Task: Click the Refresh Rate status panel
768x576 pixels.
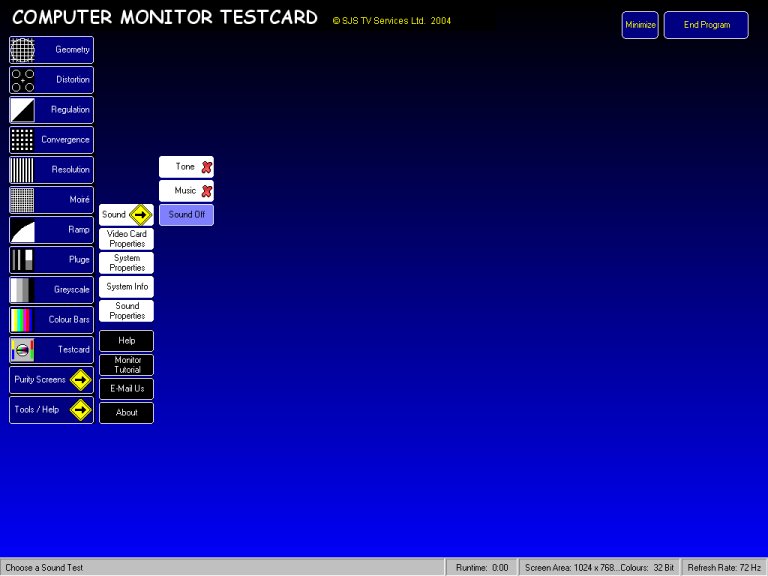Action: [724, 567]
